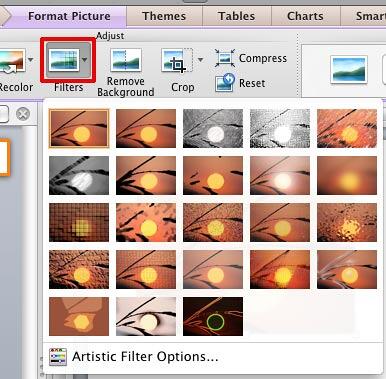Screen dimensions: 386x379
Task: Apply the glow edges dark filter thumbnail
Action: (213, 316)
